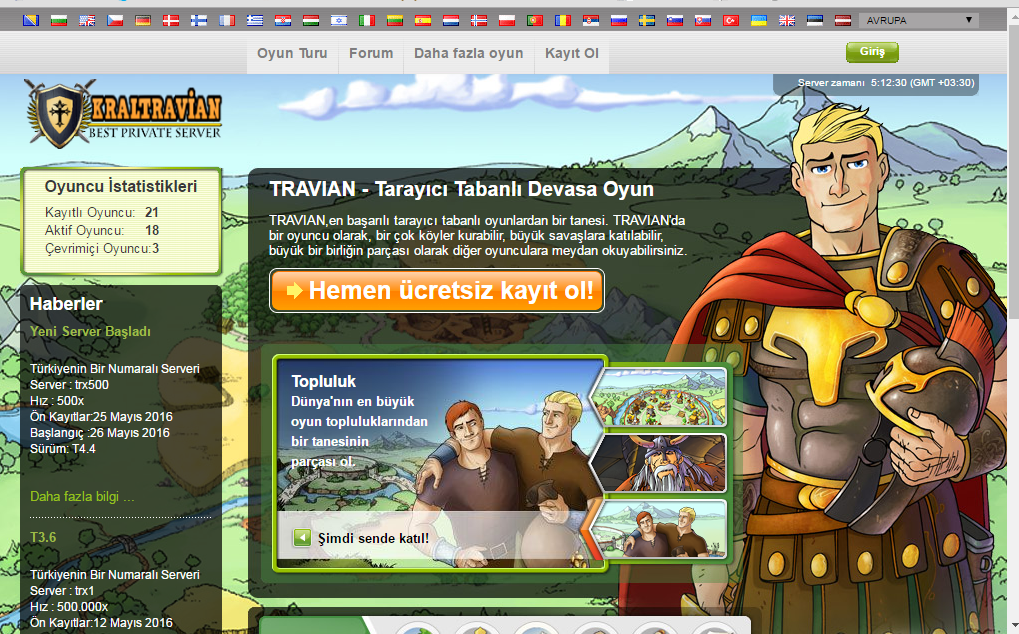The height and width of the screenshot is (634, 1019).
Task: Pick the Estonian flag
Action: click(x=815, y=21)
